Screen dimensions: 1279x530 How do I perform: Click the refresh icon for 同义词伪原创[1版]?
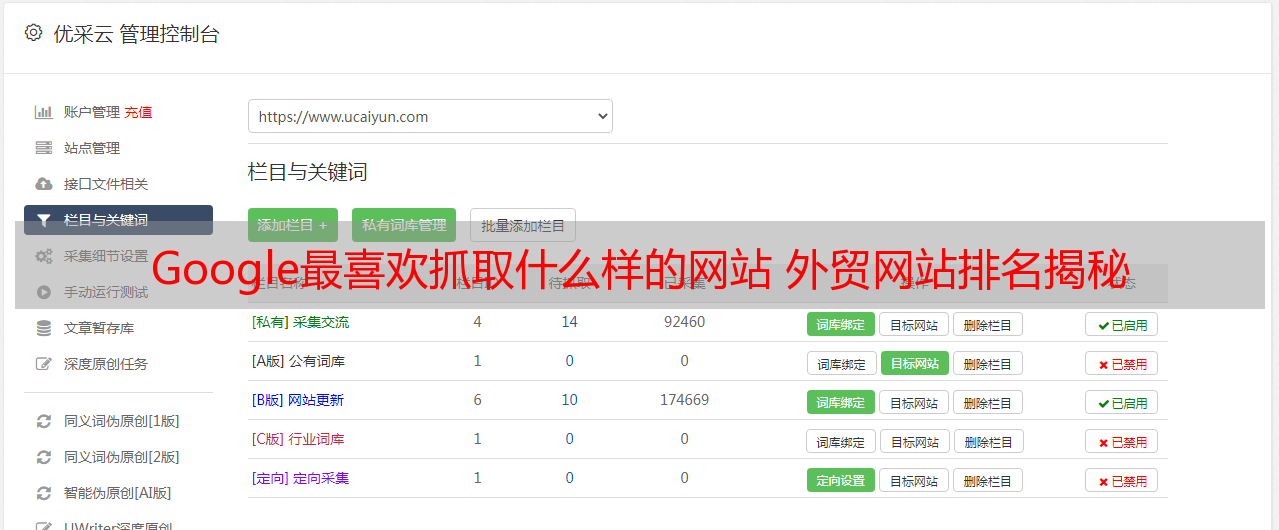pos(43,421)
